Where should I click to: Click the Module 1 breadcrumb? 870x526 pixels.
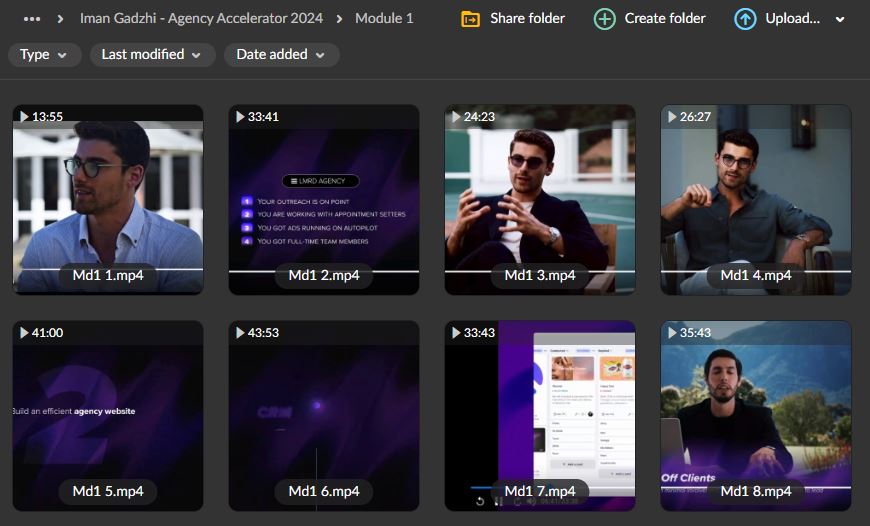coord(384,18)
